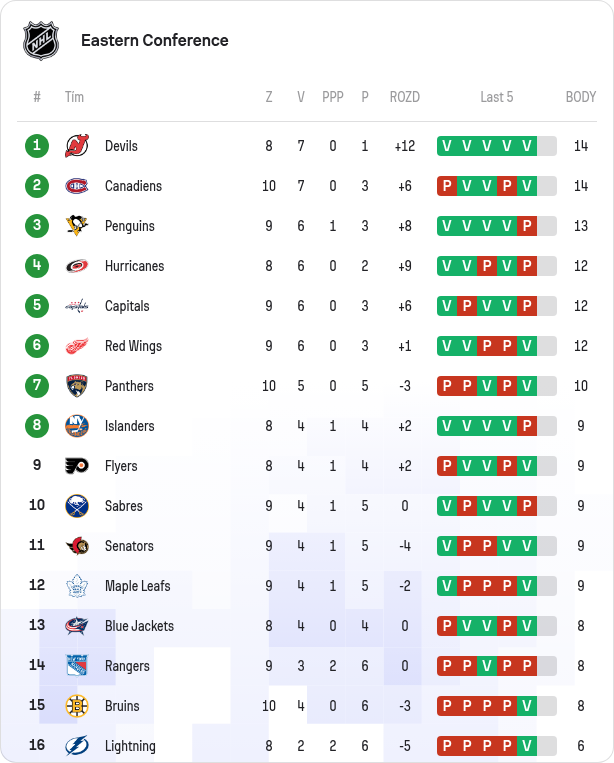Click Canadiens' first red P result badge
The height and width of the screenshot is (763, 614).
click(x=447, y=186)
